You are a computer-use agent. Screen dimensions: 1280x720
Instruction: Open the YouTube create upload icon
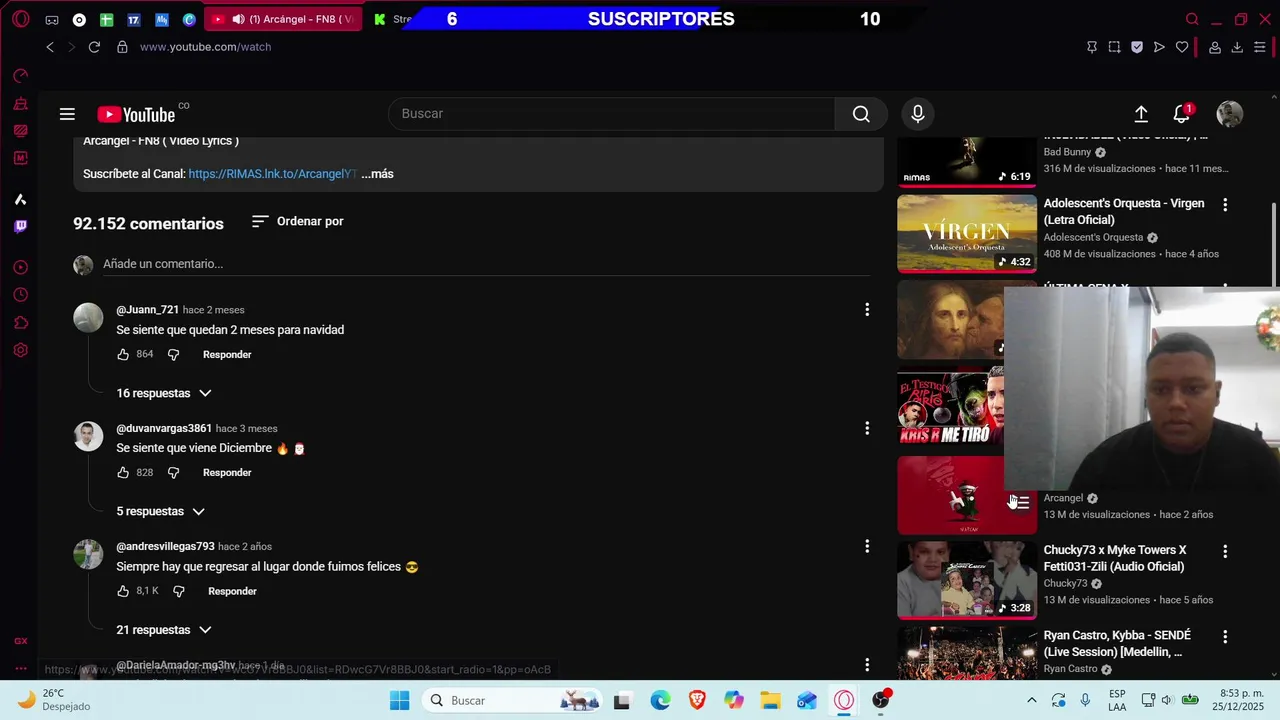tap(1141, 114)
